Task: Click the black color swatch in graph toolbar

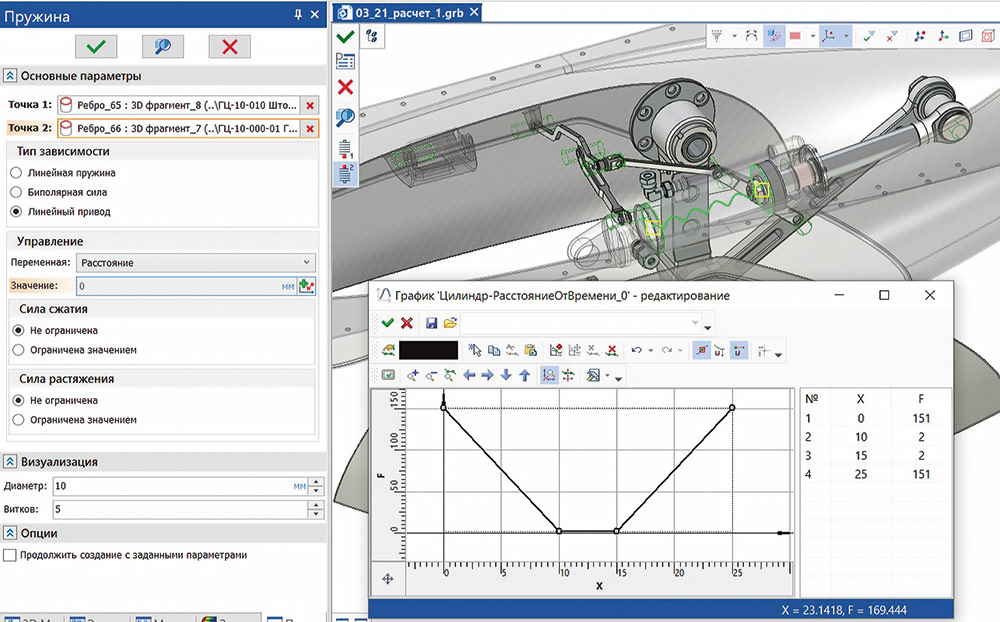Action: tap(428, 350)
